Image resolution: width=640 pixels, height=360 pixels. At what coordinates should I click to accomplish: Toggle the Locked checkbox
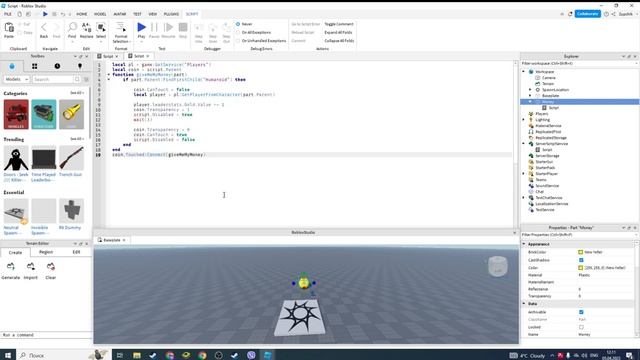[581, 327]
